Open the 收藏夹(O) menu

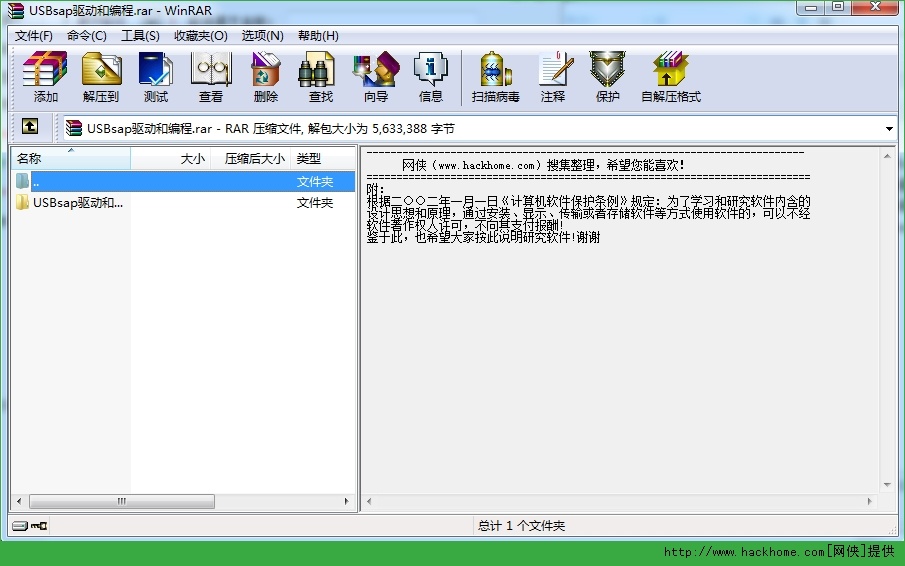click(201, 36)
